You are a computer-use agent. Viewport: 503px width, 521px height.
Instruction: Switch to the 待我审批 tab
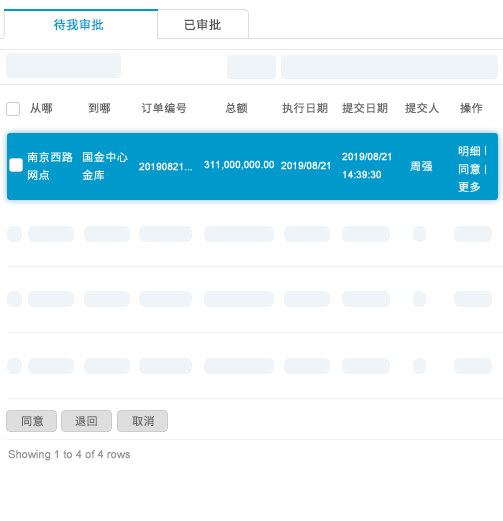pyautogui.click(x=79, y=25)
